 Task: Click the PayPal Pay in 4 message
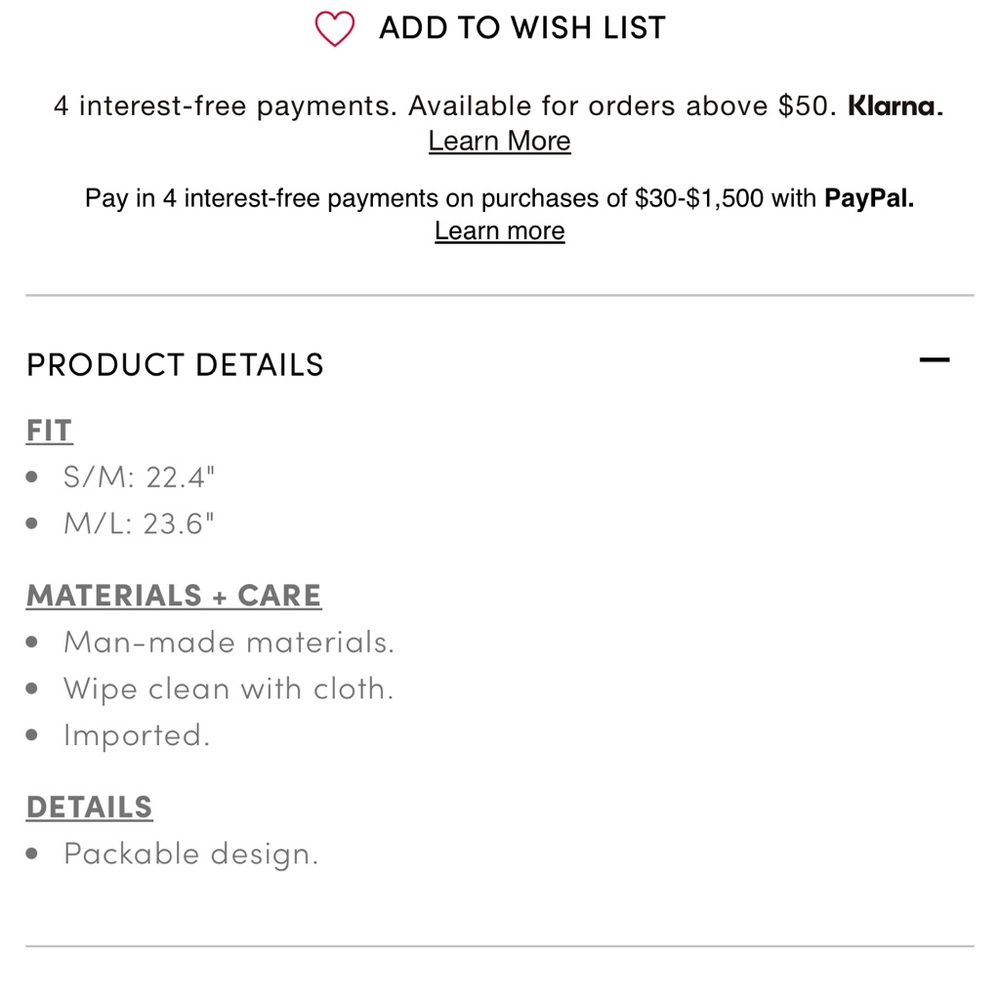[499, 198]
